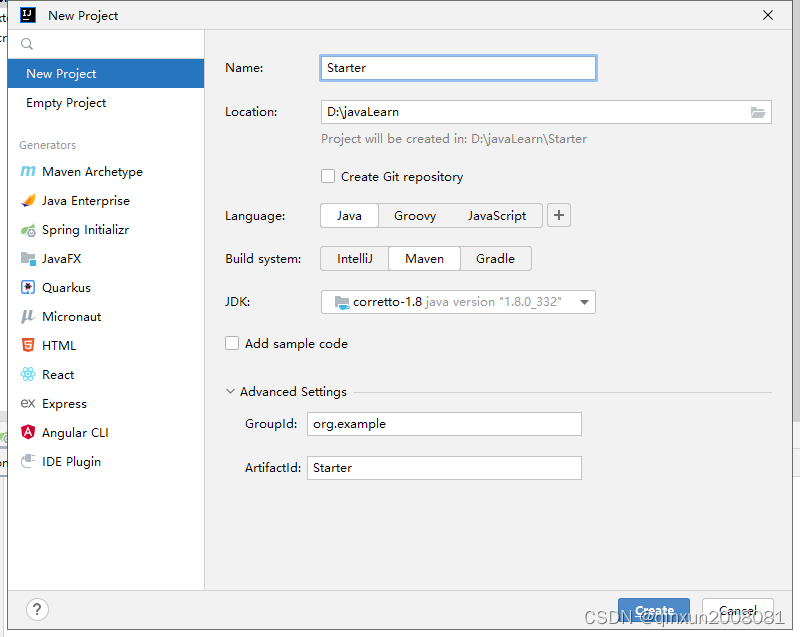Choose Maven build system
This screenshot has height=637, width=800.
[x=424, y=259]
